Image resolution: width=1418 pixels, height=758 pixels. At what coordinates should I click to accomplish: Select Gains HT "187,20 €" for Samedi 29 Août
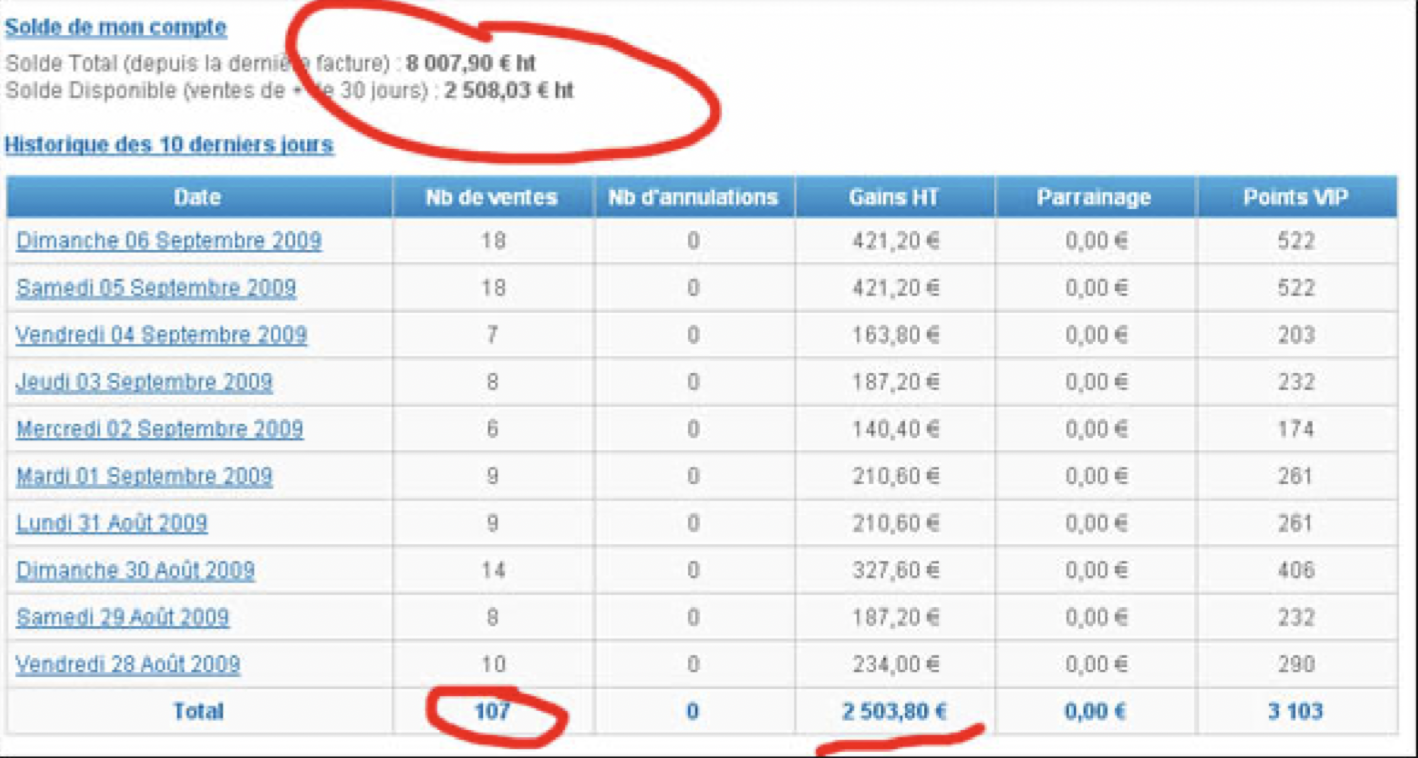pos(896,617)
